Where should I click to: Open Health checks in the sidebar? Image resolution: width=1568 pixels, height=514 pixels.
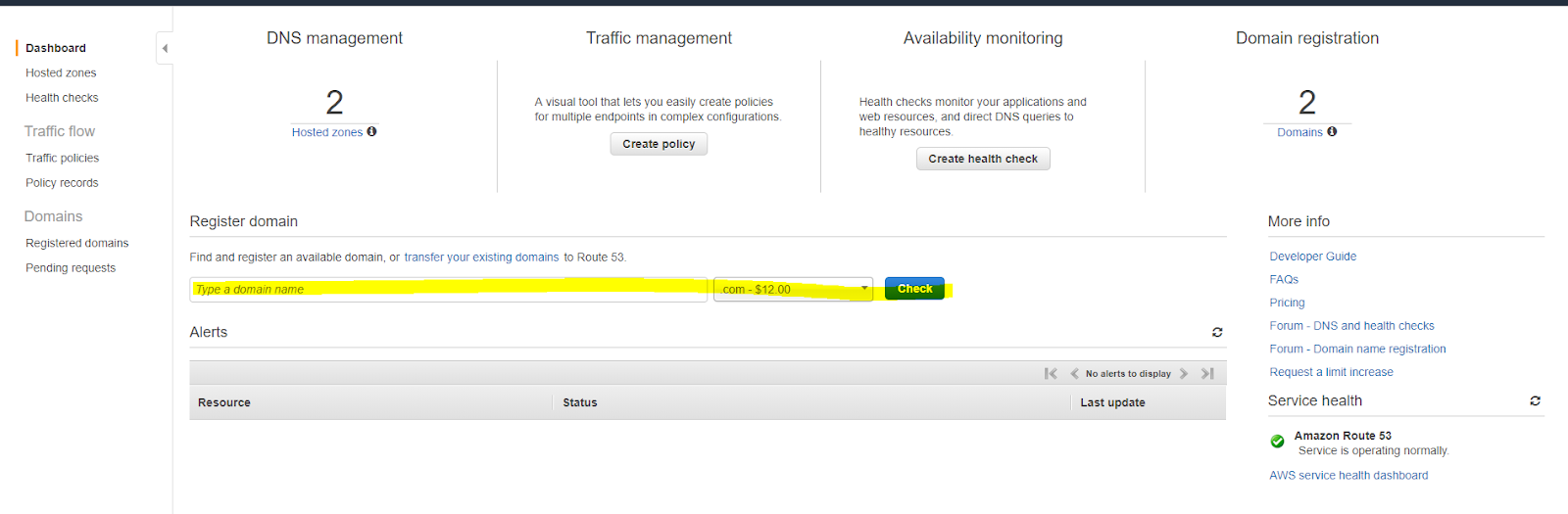tap(62, 98)
